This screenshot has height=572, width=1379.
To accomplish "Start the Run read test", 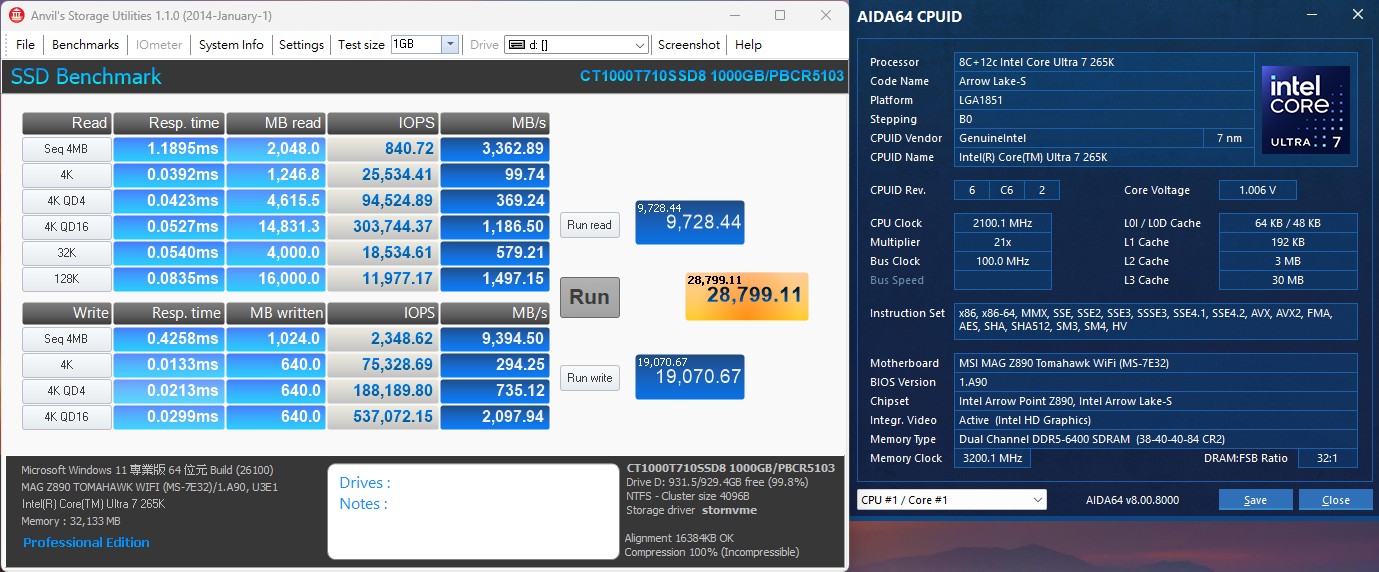I will [589, 225].
